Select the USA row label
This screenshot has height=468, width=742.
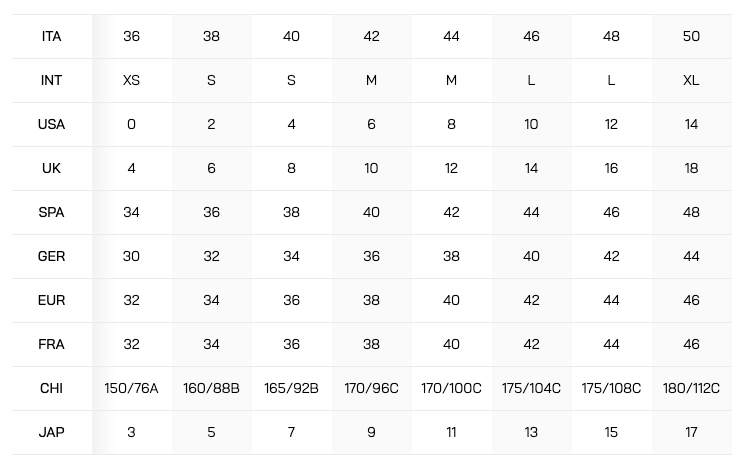[x=52, y=124]
